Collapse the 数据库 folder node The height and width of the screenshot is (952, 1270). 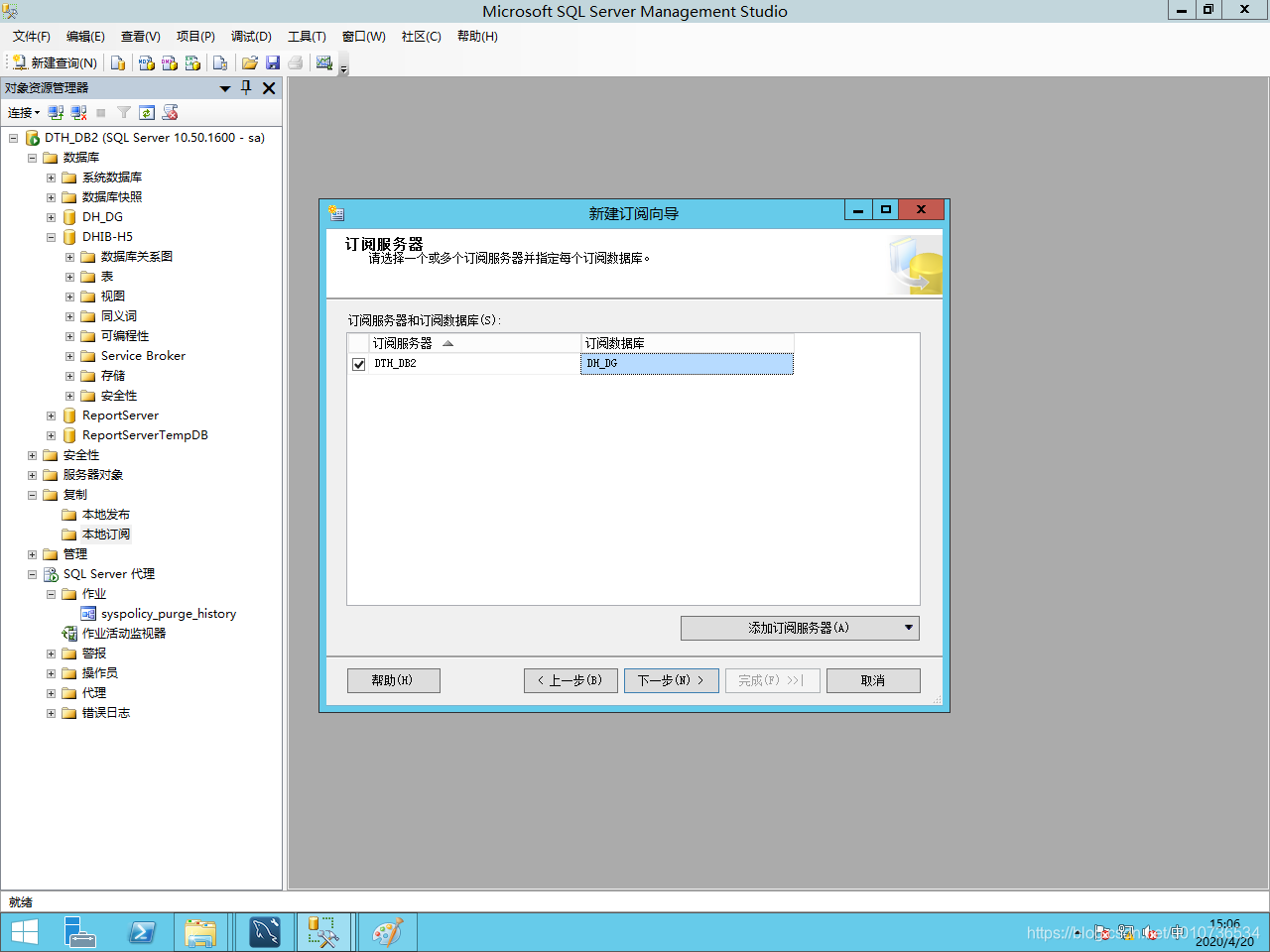click(x=32, y=158)
